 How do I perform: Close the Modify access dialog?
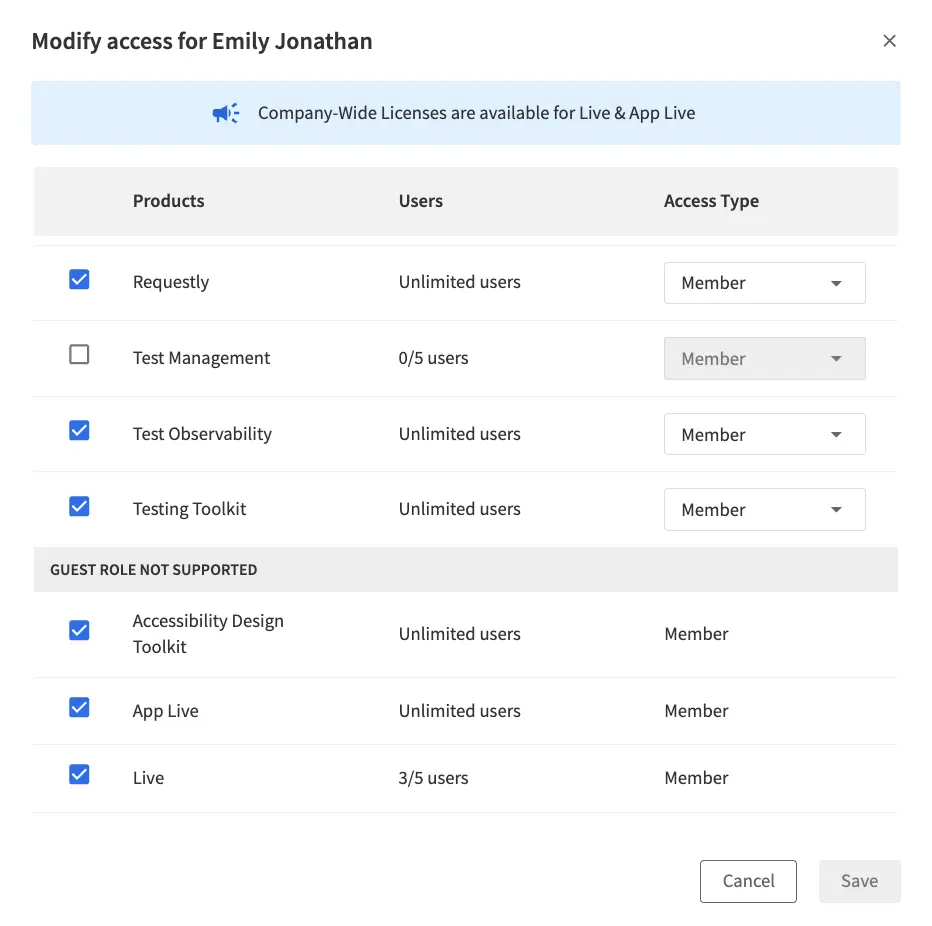click(x=889, y=41)
